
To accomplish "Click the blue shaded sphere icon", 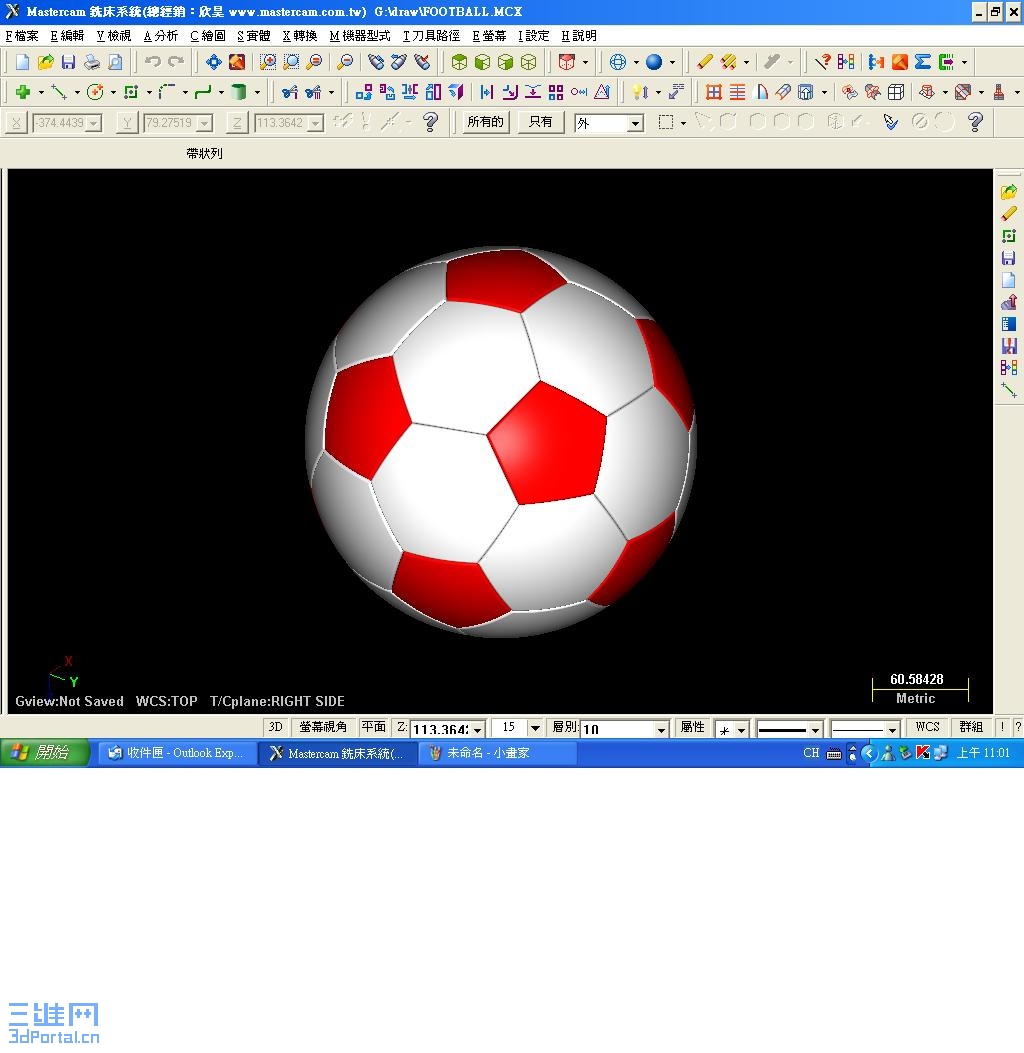I will coord(653,62).
